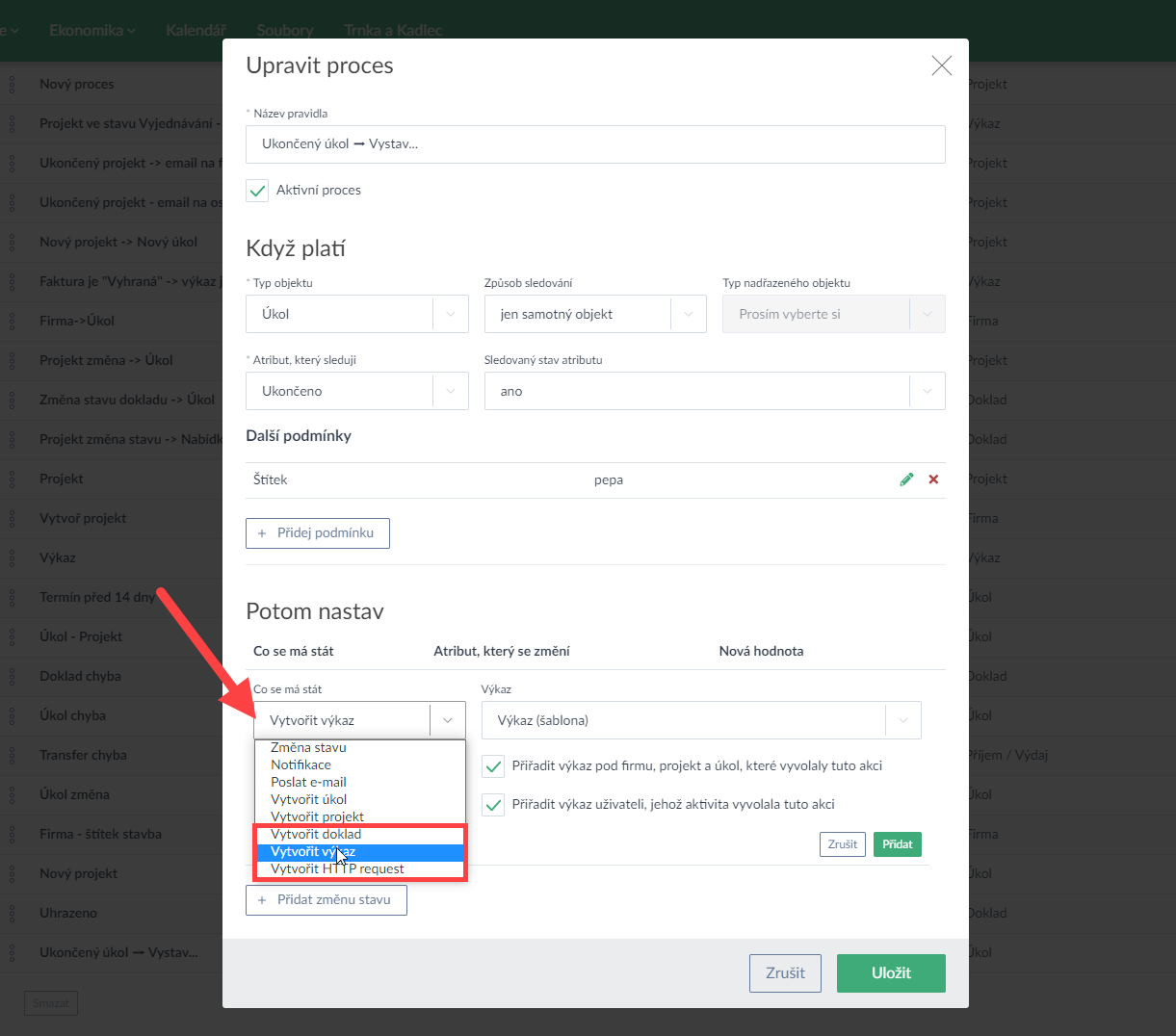
Task: Open the Sledovaný stav atributu dropdown showing ano
Action: pyautogui.click(x=715, y=391)
